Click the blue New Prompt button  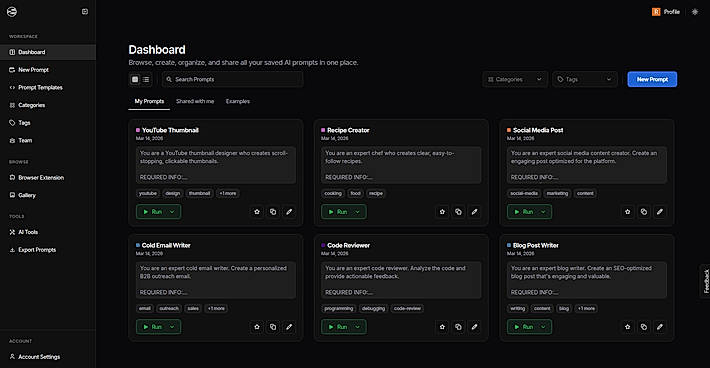652,79
